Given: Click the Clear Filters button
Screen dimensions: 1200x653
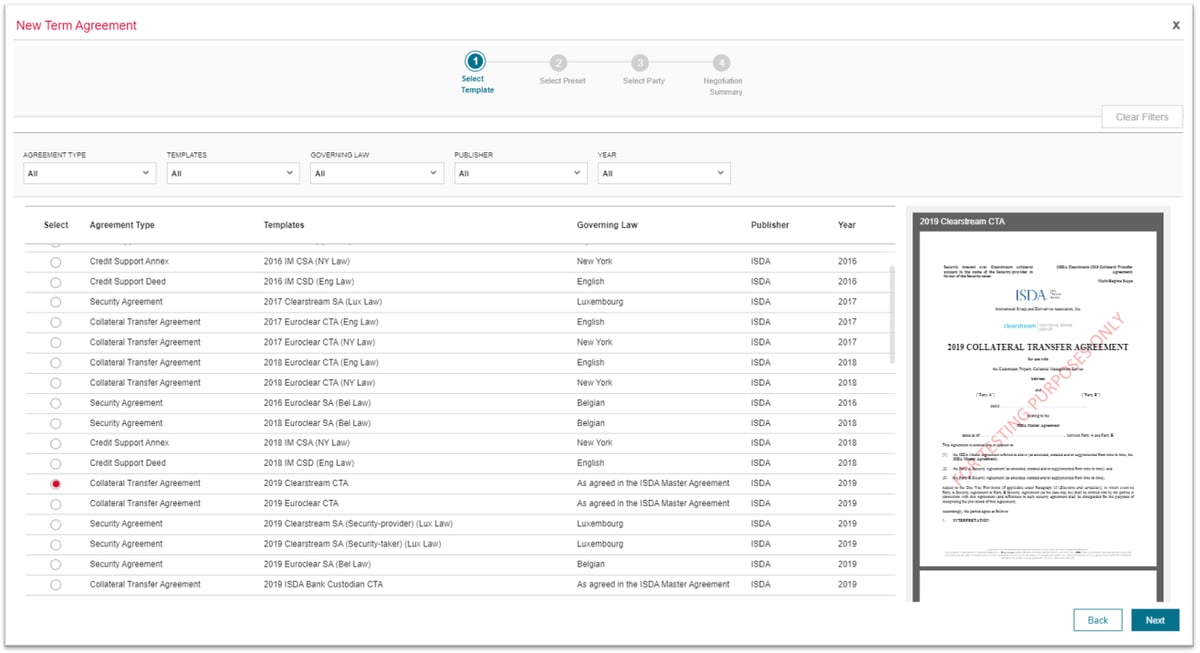Looking at the screenshot, I should click(1142, 117).
